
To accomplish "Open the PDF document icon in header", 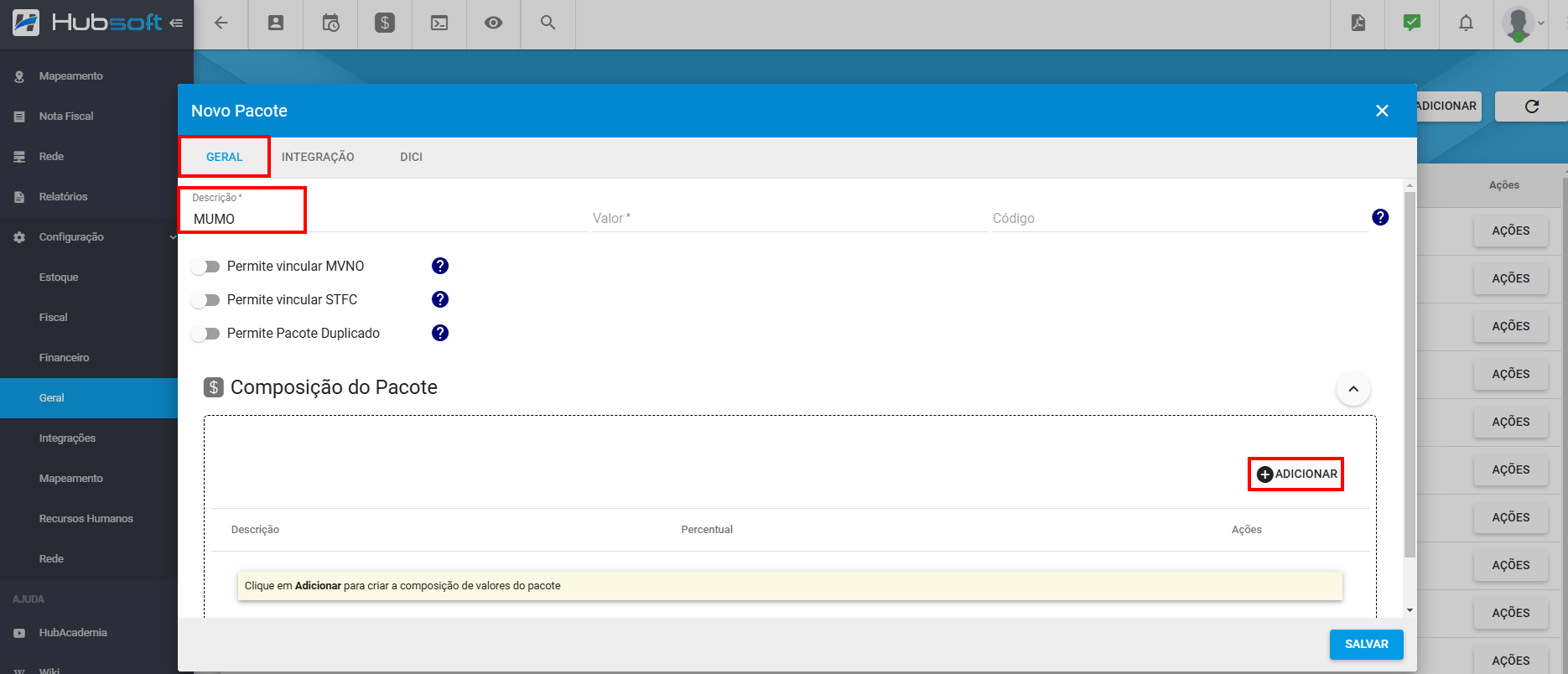I will pos(1358,23).
